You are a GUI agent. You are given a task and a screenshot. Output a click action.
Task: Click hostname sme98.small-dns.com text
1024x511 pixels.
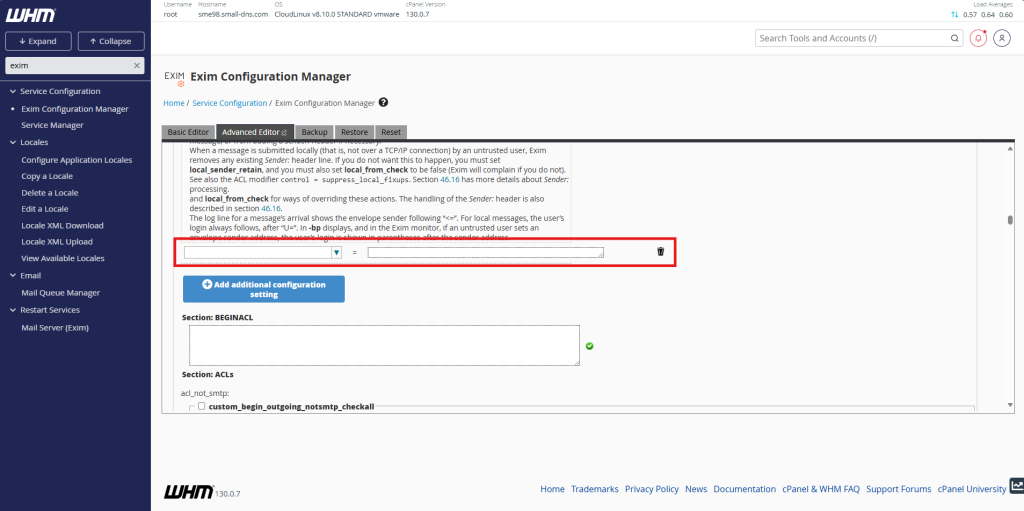(x=232, y=14)
